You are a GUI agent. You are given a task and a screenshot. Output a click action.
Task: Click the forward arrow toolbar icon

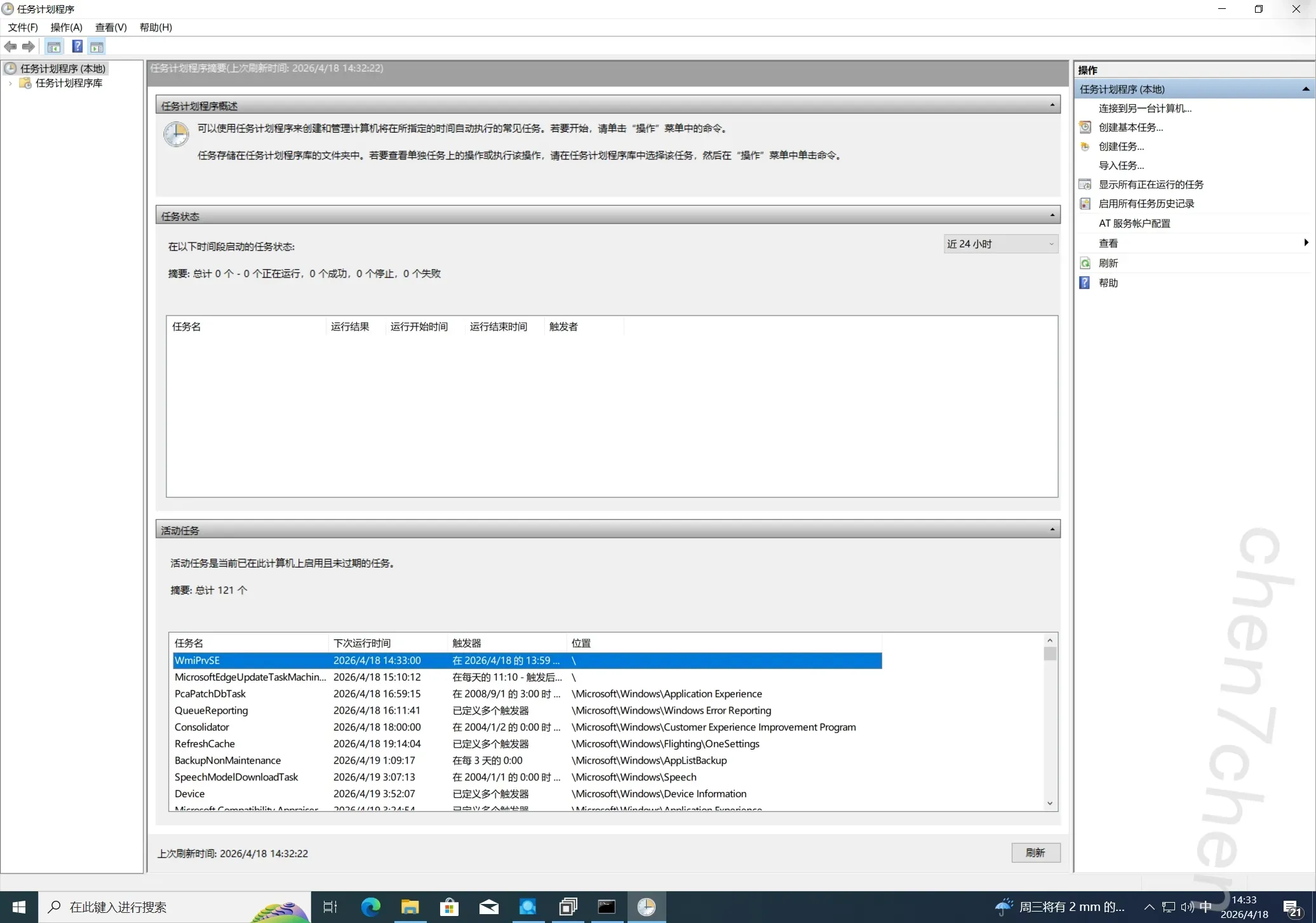29,46
